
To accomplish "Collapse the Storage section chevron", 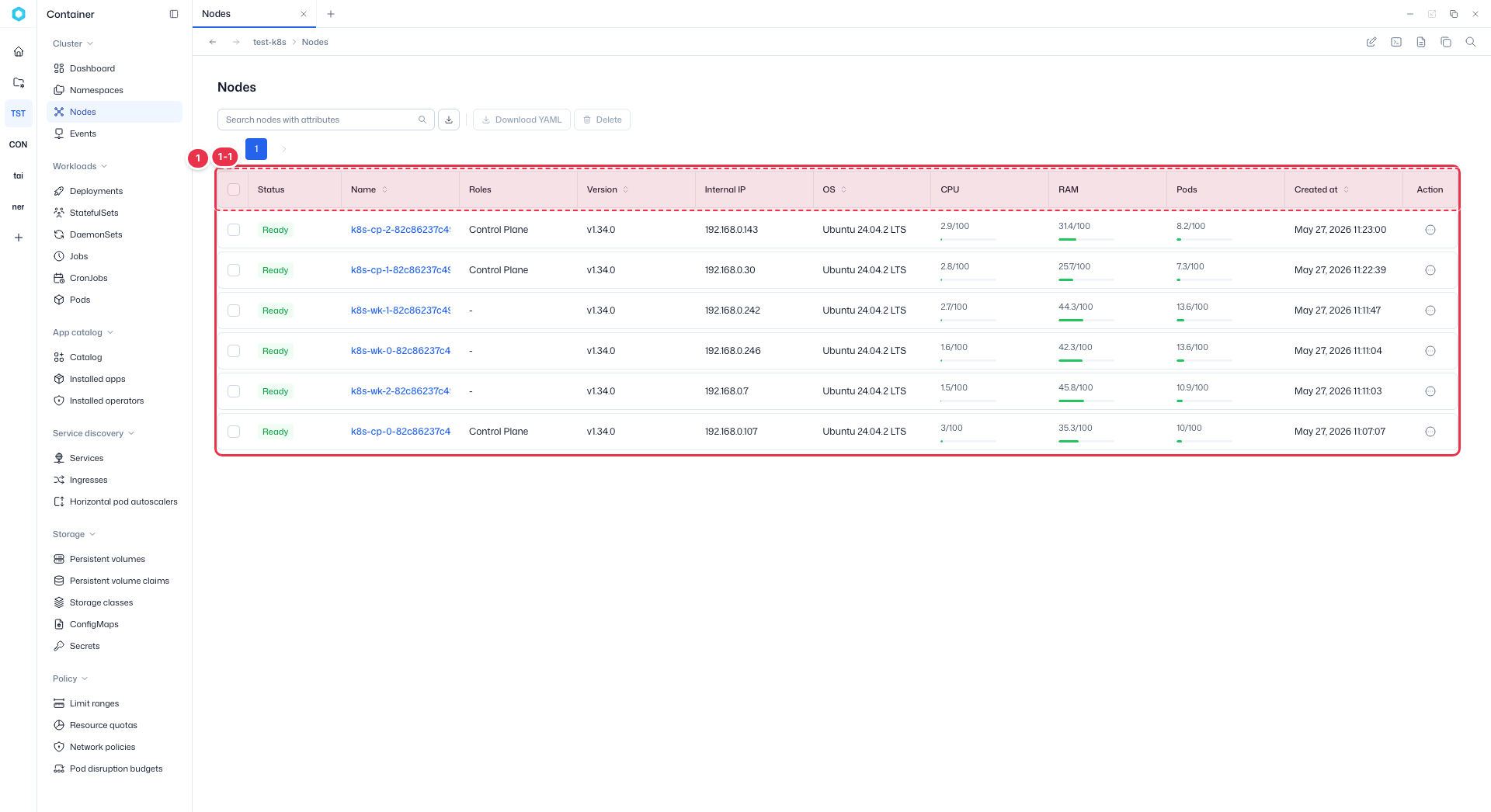I will 92,534.
